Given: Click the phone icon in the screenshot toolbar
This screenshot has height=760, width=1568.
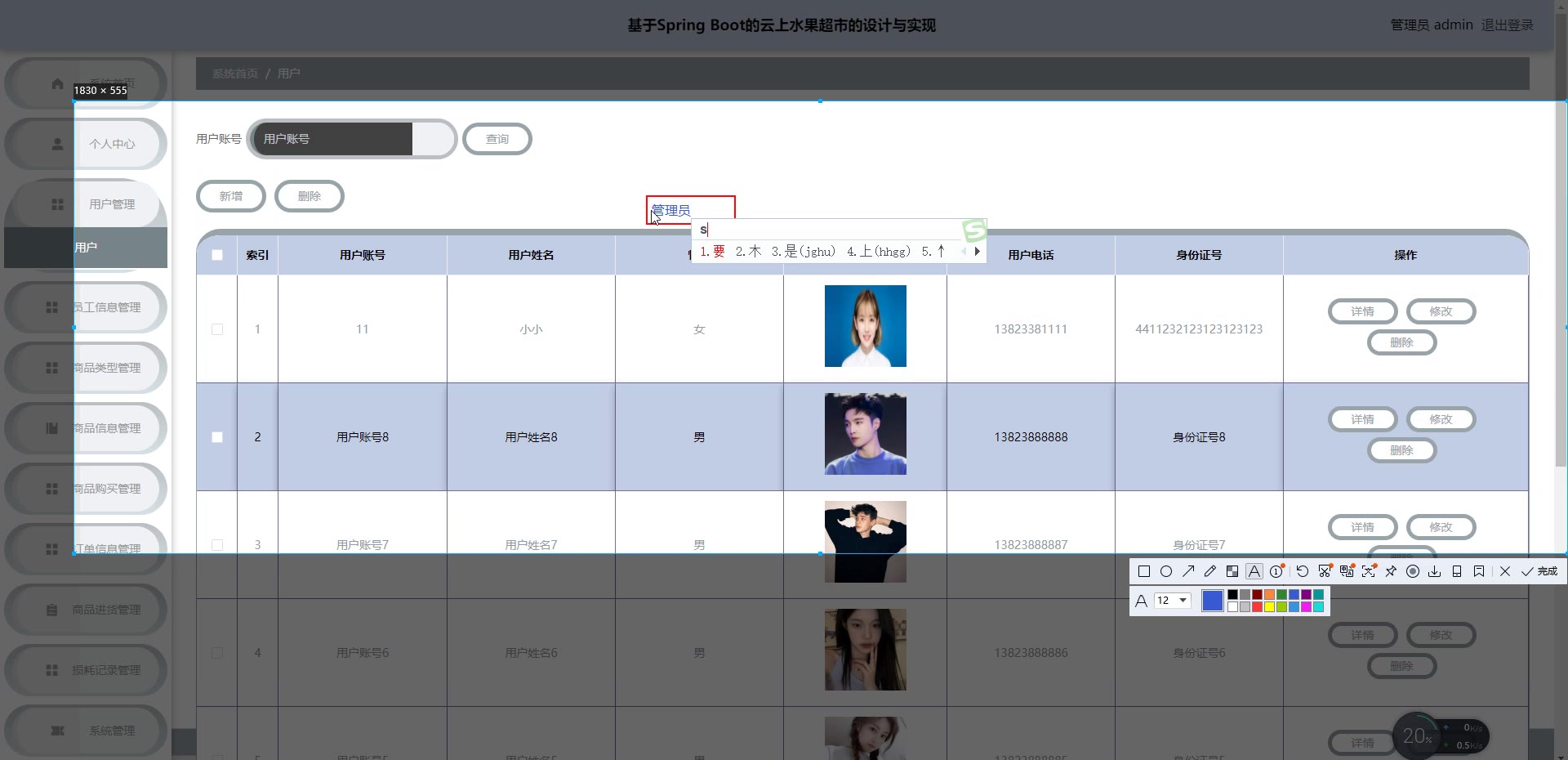Looking at the screenshot, I should [1457, 571].
